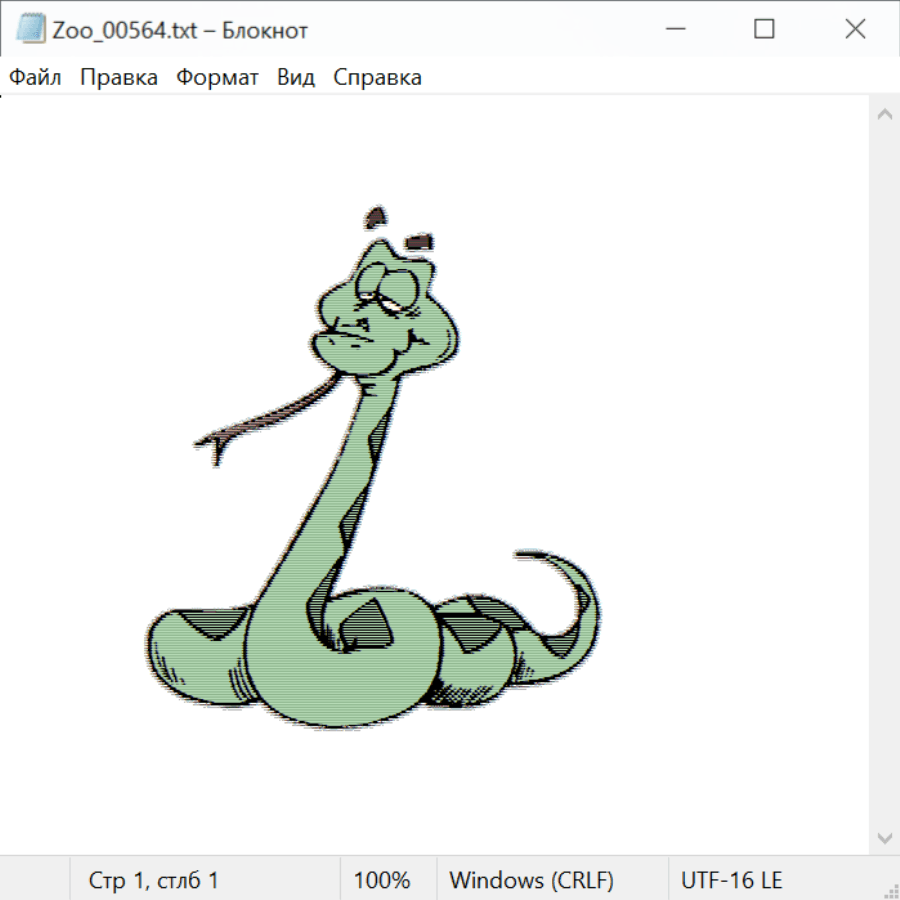Open the Справка menu
The width and height of the screenshot is (900, 900).
[x=377, y=78]
